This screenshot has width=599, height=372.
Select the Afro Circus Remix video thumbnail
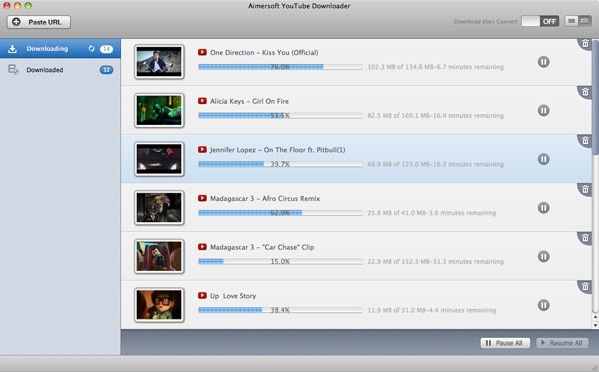pyautogui.click(x=159, y=208)
